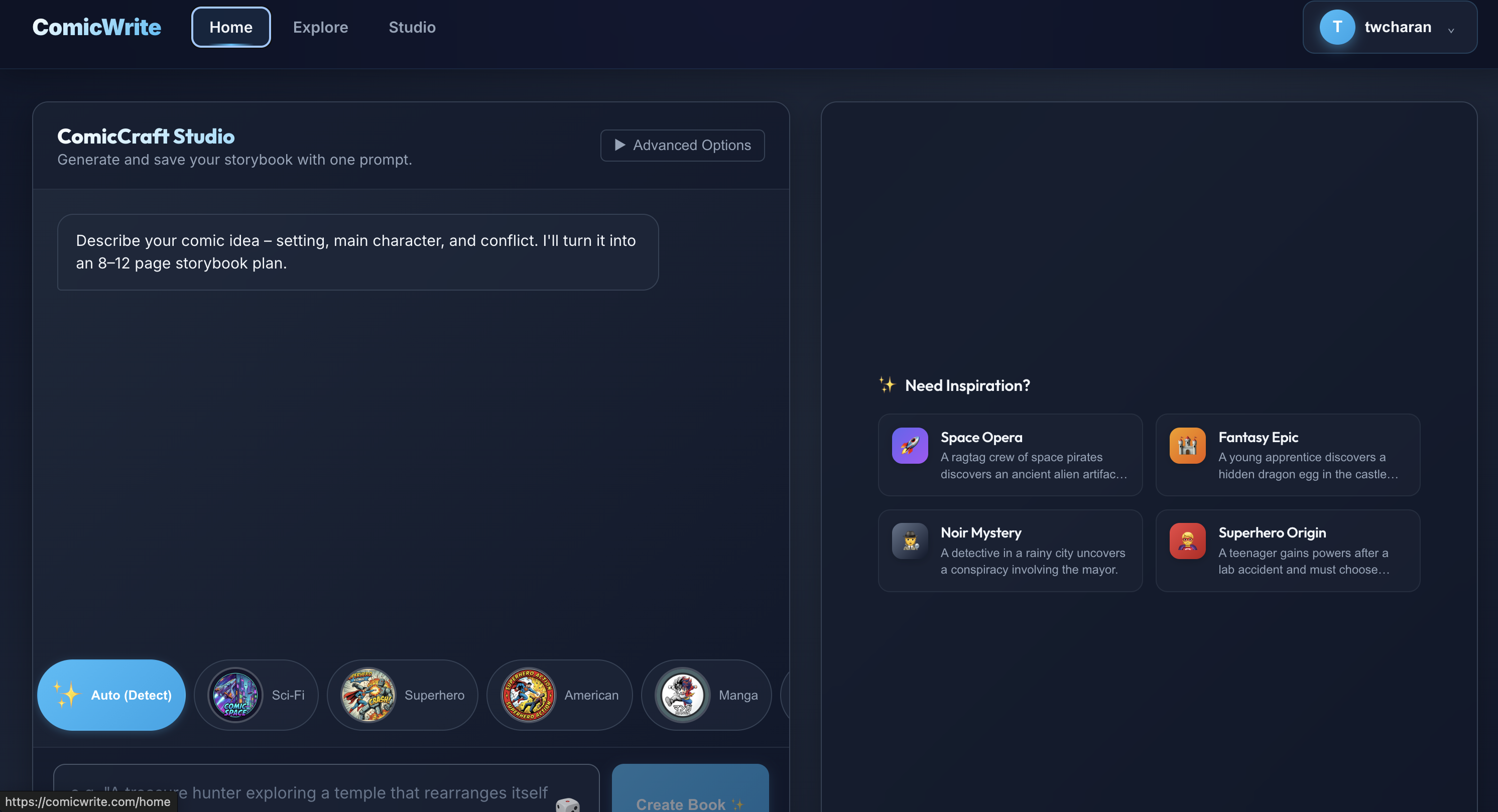Click the American Superhero Action badge image
Screen dimensions: 1498x812
(528, 695)
